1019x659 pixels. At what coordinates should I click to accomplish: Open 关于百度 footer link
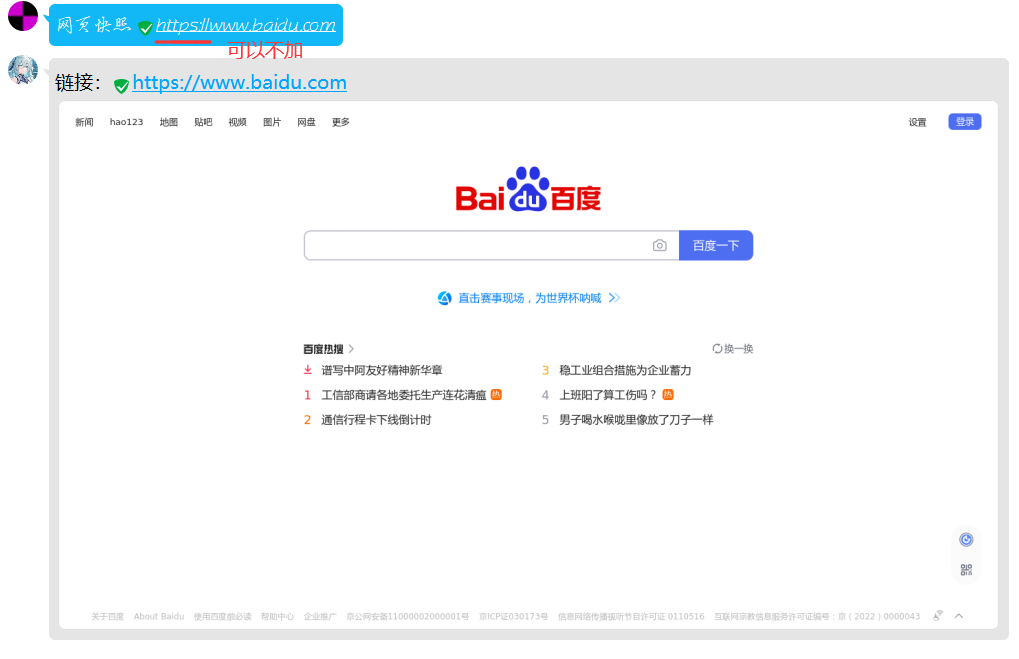click(x=107, y=616)
